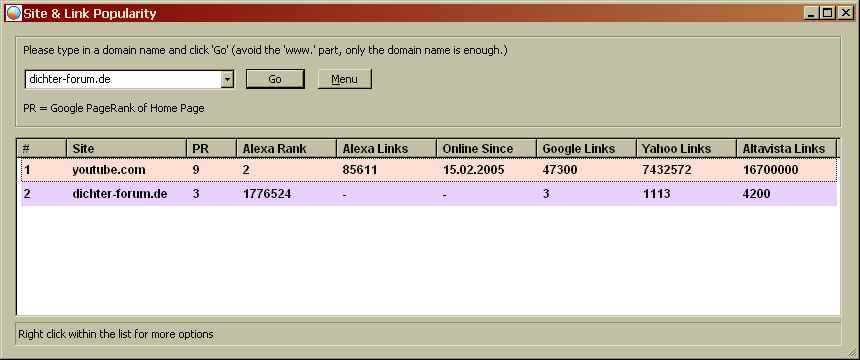Sort by Online Since column header
Viewport: 860px width, 360px height.
click(486, 148)
